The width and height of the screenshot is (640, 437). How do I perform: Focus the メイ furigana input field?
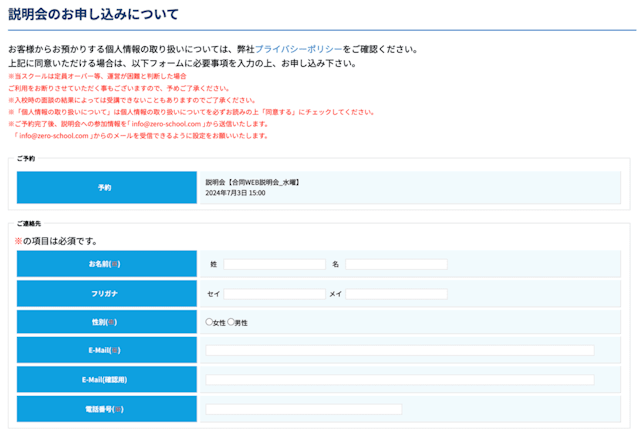[x=396, y=294]
